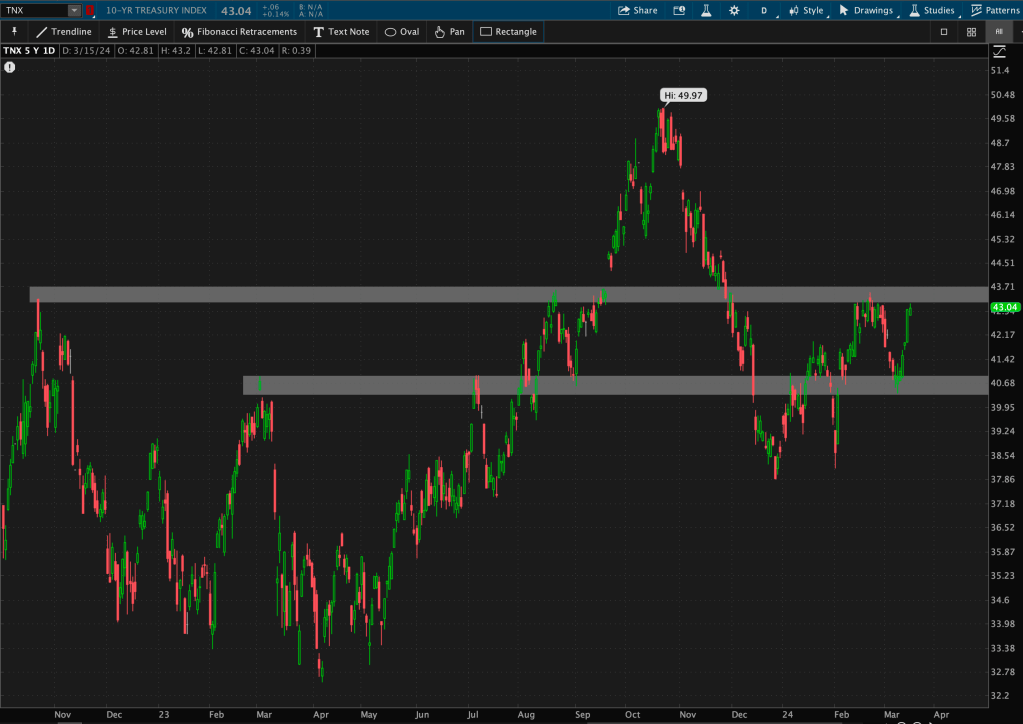Image resolution: width=1023 pixels, height=724 pixels.
Task: Open the Drawings menu button
Action: click(x=865, y=10)
